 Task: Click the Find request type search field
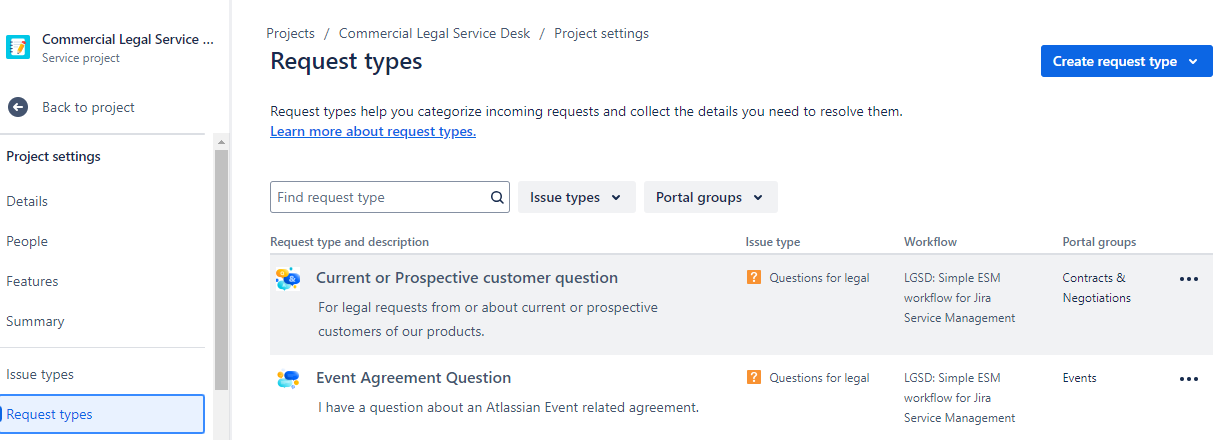coord(380,198)
